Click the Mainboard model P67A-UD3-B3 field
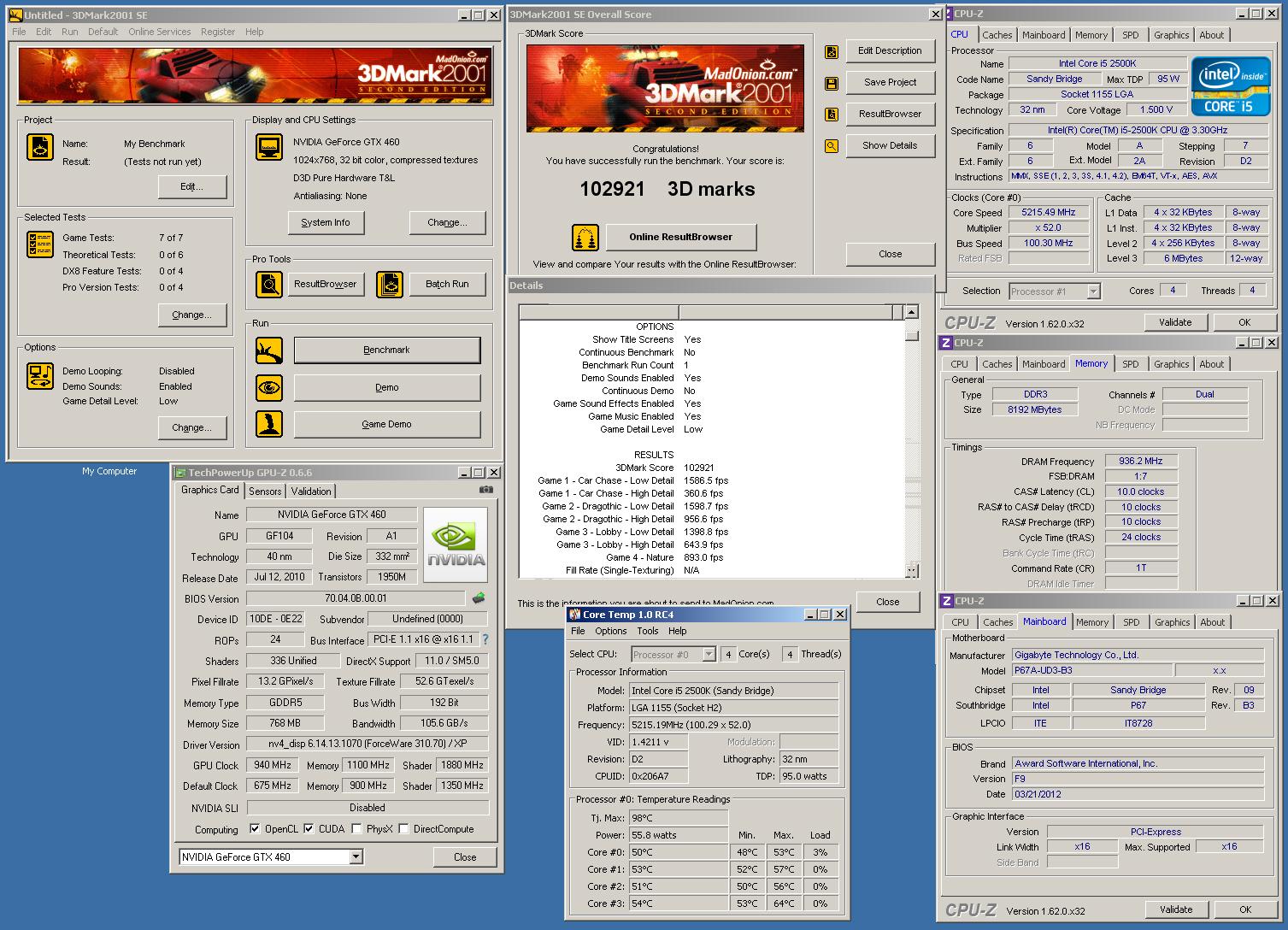 (1091, 670)
